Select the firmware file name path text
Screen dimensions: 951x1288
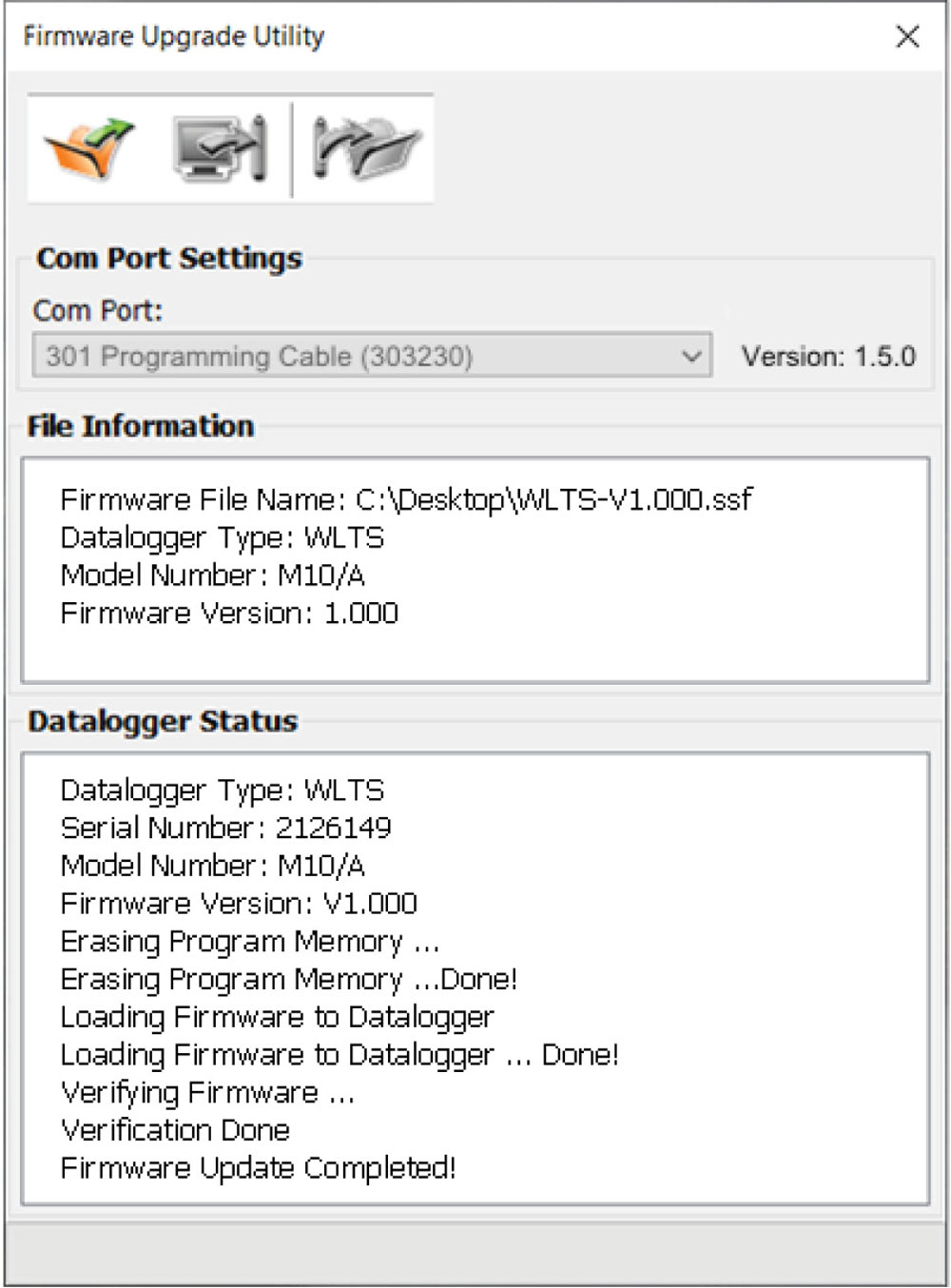(406, 498)
